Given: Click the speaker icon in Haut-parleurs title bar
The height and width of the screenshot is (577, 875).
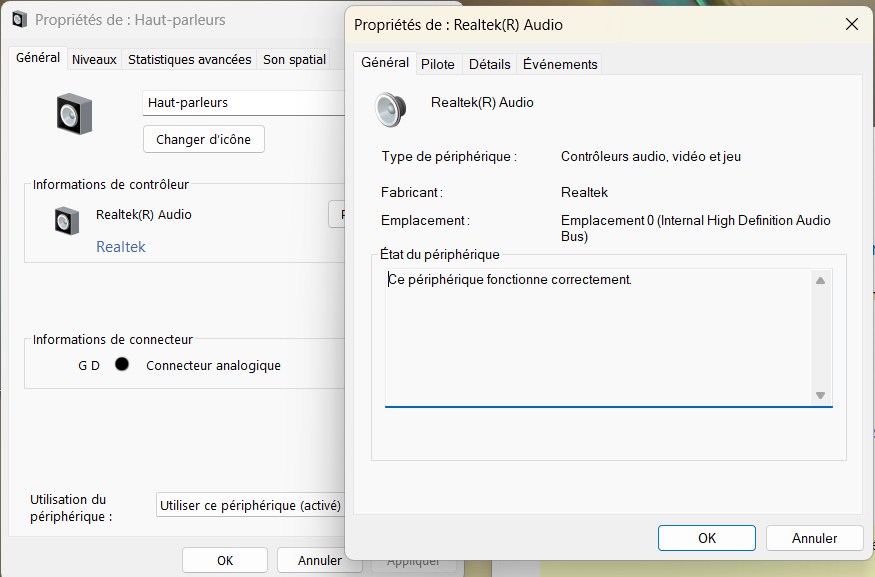Looking at the screenshot, I should tap(19, 20).
